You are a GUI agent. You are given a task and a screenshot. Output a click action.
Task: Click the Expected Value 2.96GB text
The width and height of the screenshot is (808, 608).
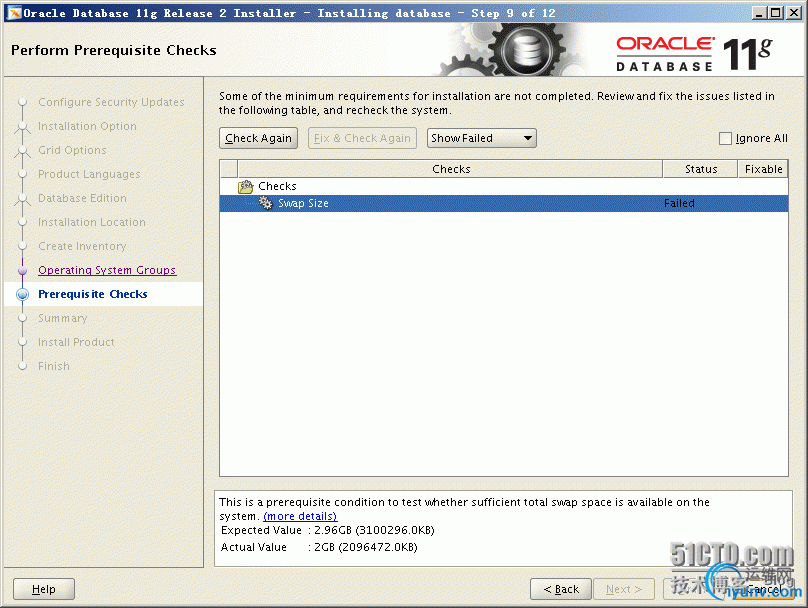[x=328, y=530]
